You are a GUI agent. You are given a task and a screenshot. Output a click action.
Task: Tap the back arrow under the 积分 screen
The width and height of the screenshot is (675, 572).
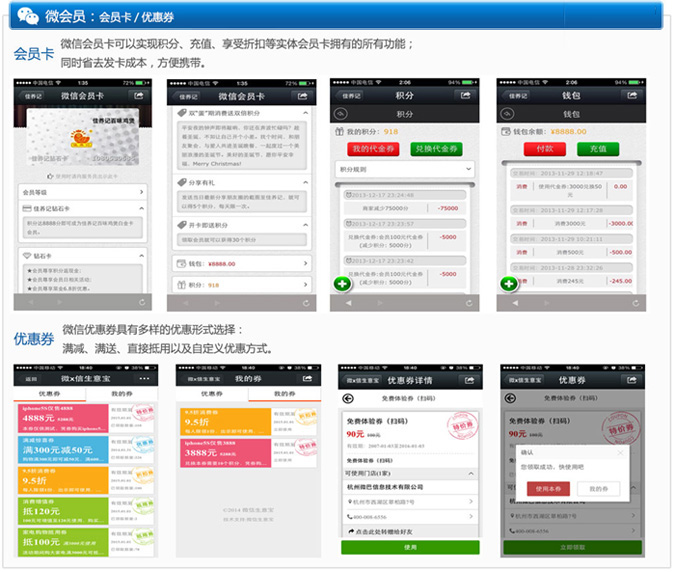[348, 303]
